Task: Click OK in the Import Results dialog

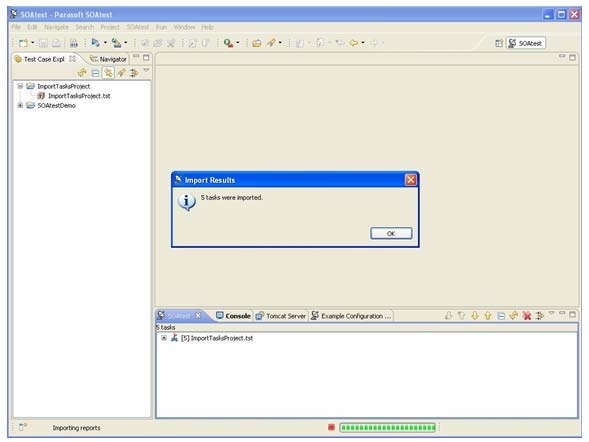Action: (391, 233)
